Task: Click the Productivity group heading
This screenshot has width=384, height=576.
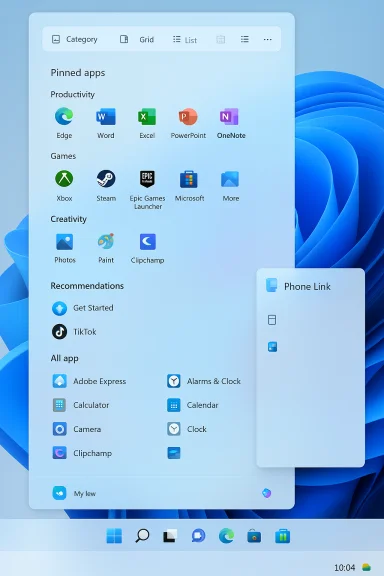Action: coord(72,94)
